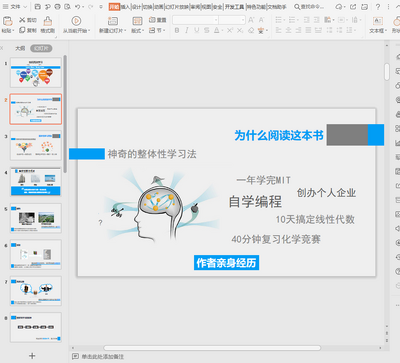
Task: Click the Clear Formatting eraser icon
Action: pyautogui.click(x=251, y=30)
